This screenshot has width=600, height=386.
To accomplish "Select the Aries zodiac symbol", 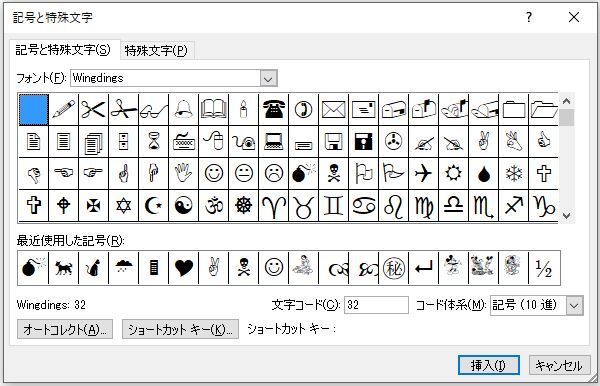I will point(274,205).
